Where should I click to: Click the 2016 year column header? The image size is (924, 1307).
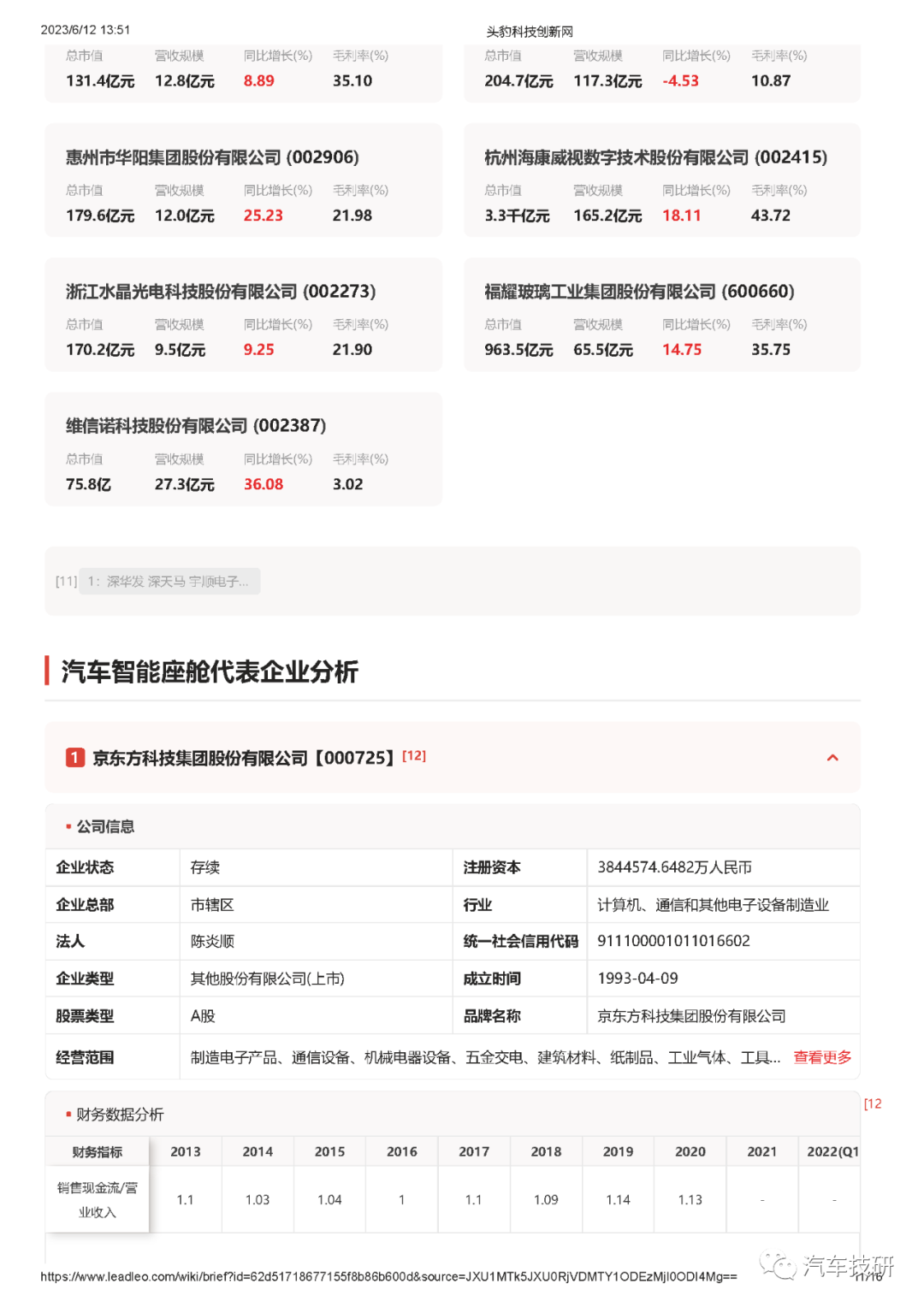pyautogui.click(x=402, y=1151)
